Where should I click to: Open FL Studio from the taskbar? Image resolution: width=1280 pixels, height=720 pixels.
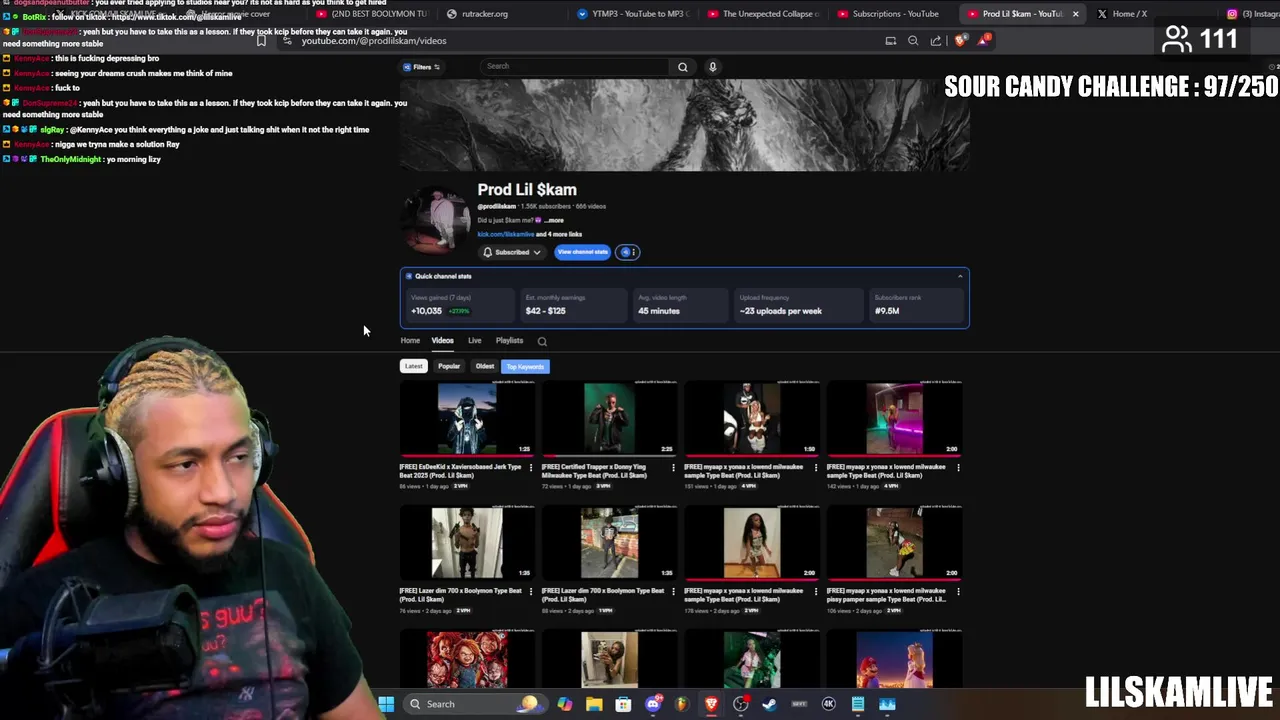(682, 704)
